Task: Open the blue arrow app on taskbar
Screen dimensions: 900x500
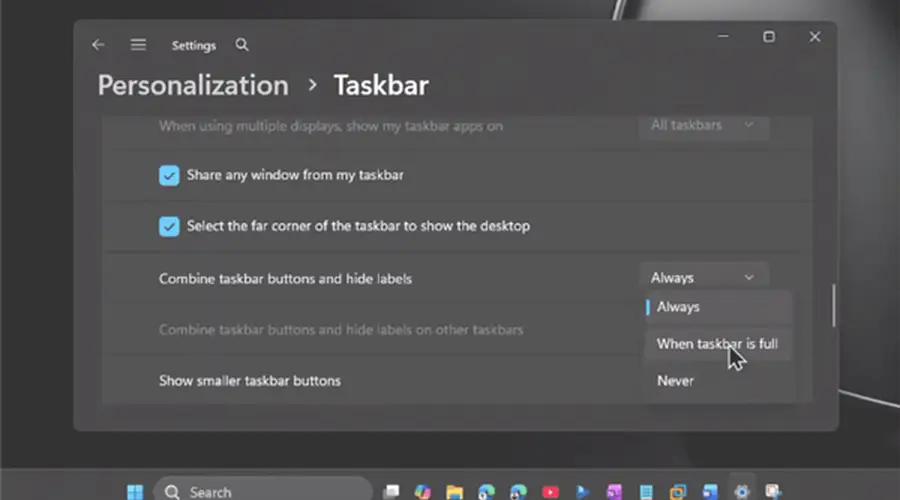Action: point(582,492)
